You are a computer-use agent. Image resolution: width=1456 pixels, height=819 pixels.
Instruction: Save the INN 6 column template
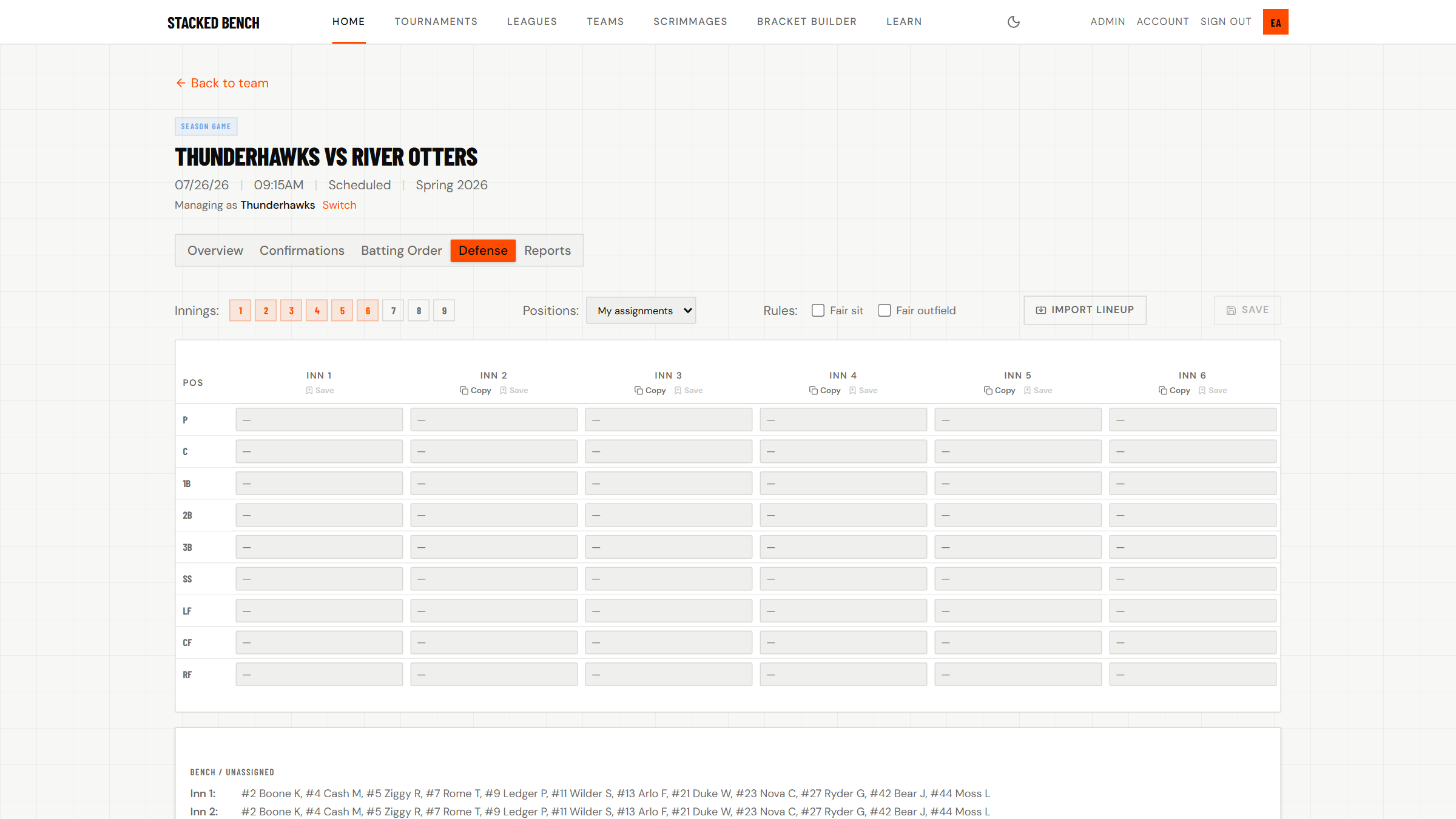click(x=1213, y=391)
